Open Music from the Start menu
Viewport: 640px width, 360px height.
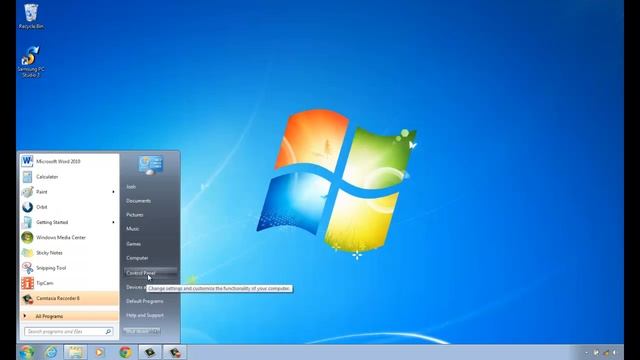pyautogui.click(x=133, y=229)
